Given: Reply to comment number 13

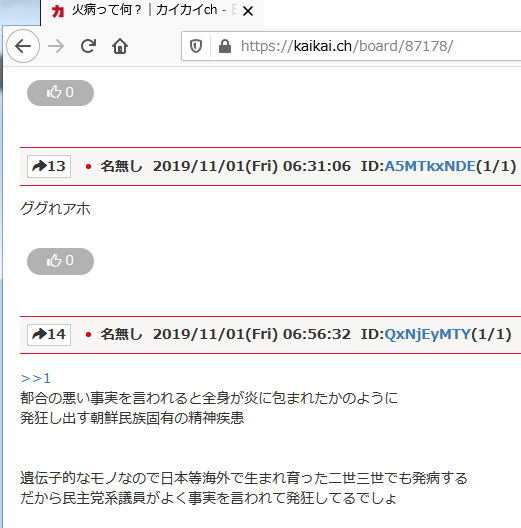Looking at the screenshot, I should coord(49,166).
